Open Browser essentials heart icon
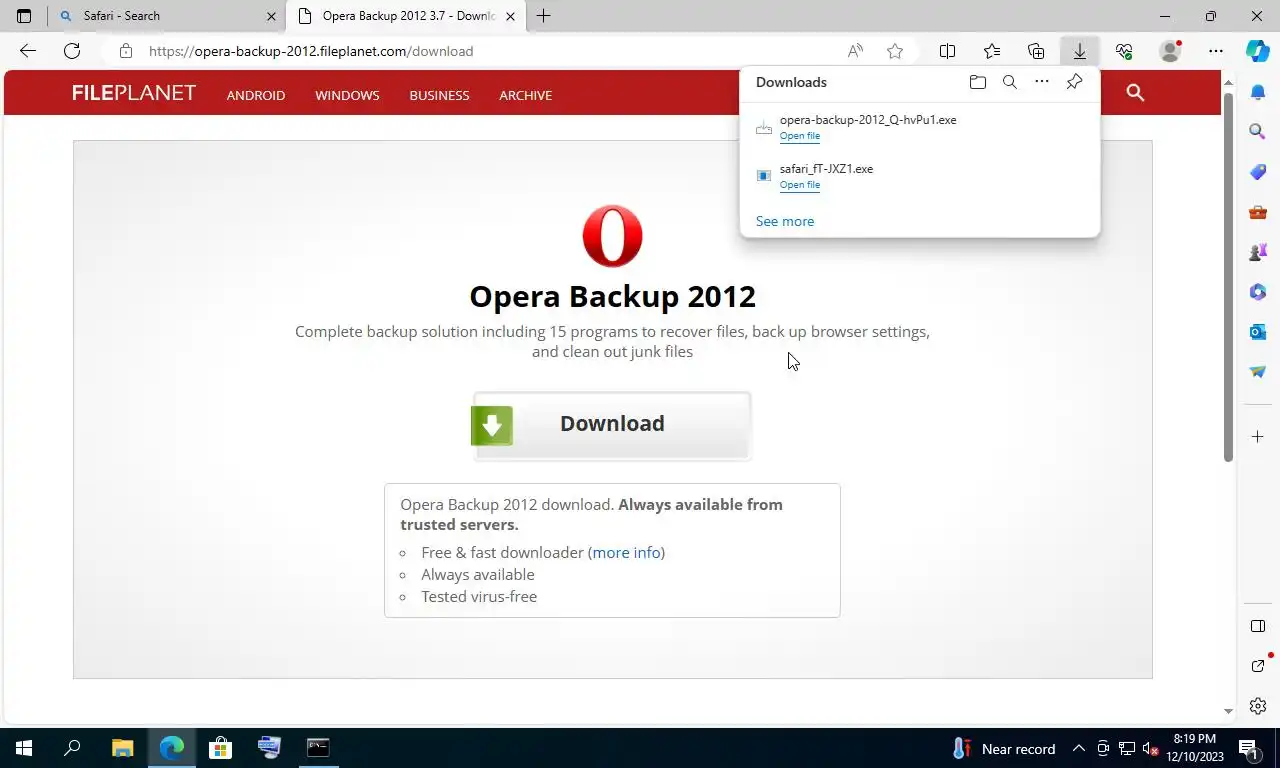This screenshot has width=1280, height=768. click(1124, 51)
